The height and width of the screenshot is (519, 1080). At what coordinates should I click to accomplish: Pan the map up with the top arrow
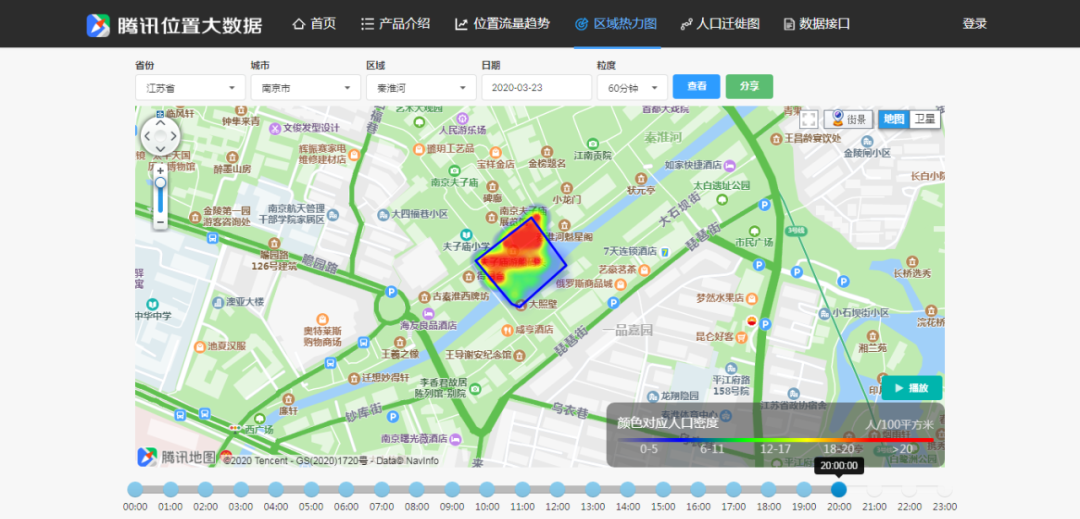(160, 123)
